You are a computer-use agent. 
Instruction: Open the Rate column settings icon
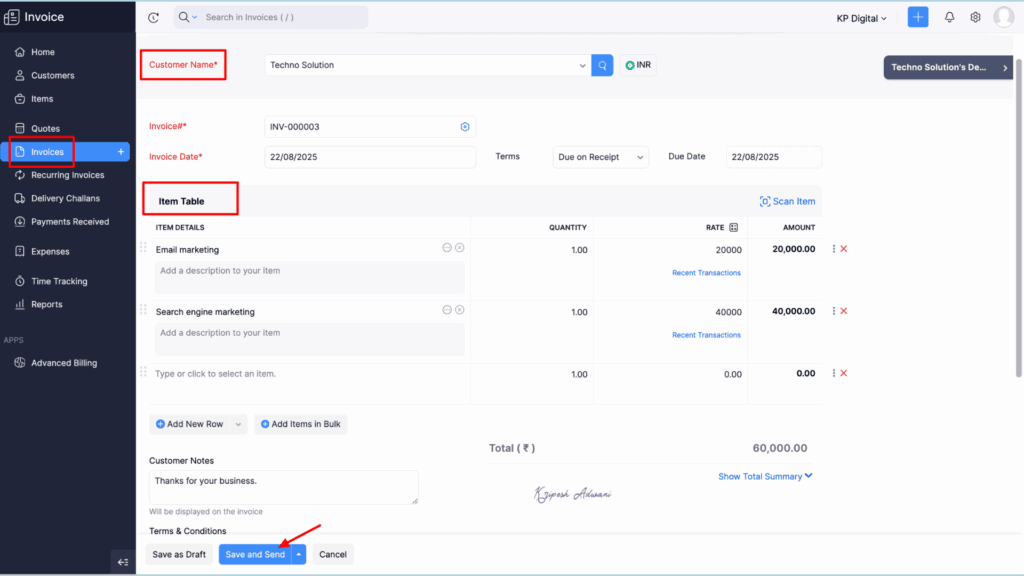[734, 228]
